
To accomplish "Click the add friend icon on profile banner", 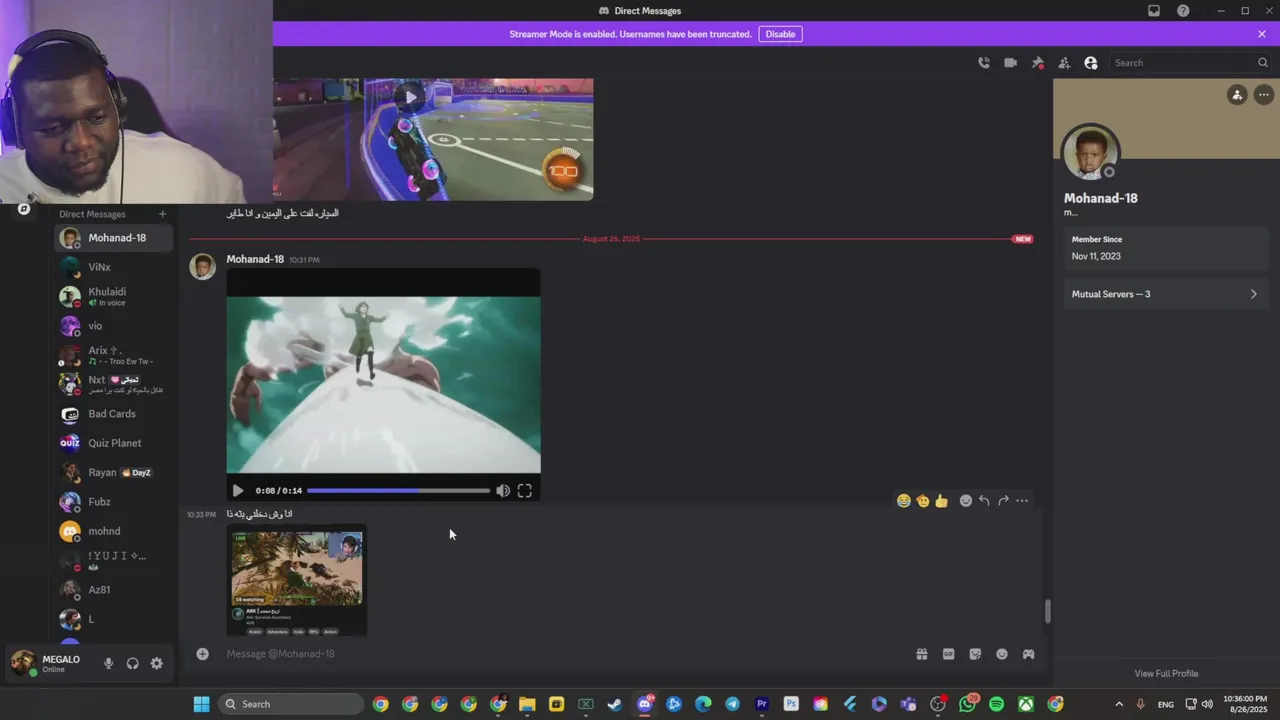I will pos(1237,95).
